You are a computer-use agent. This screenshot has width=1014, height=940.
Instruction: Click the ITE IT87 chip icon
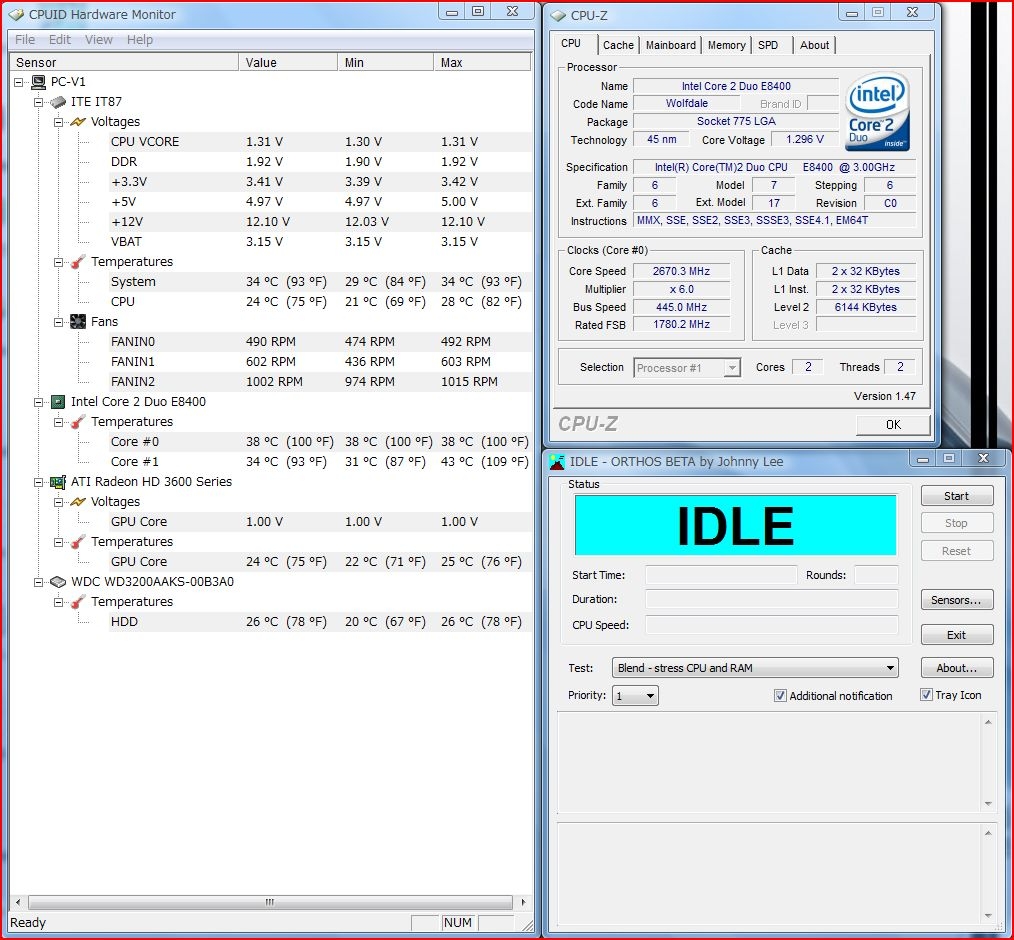(59, 102)
